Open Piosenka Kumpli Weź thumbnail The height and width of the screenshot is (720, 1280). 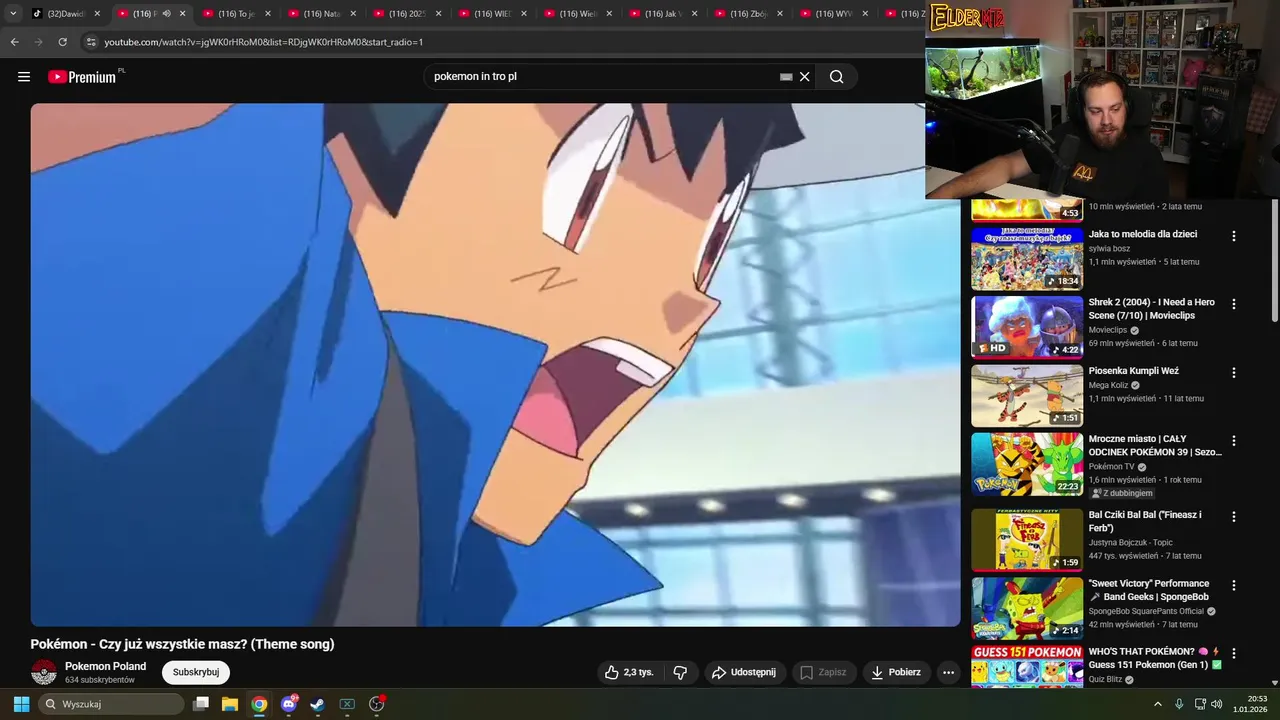(1027, 395)
